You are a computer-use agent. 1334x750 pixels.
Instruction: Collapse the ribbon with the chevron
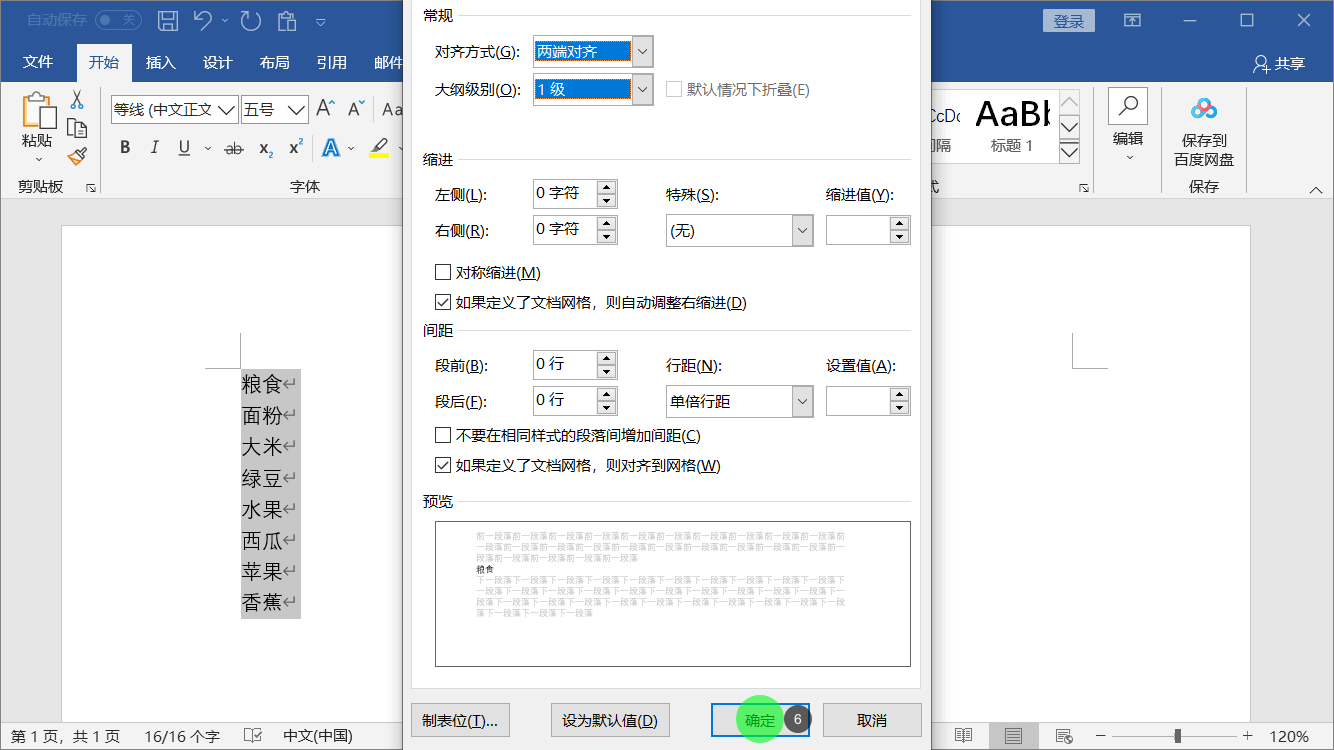(1316, 190)
